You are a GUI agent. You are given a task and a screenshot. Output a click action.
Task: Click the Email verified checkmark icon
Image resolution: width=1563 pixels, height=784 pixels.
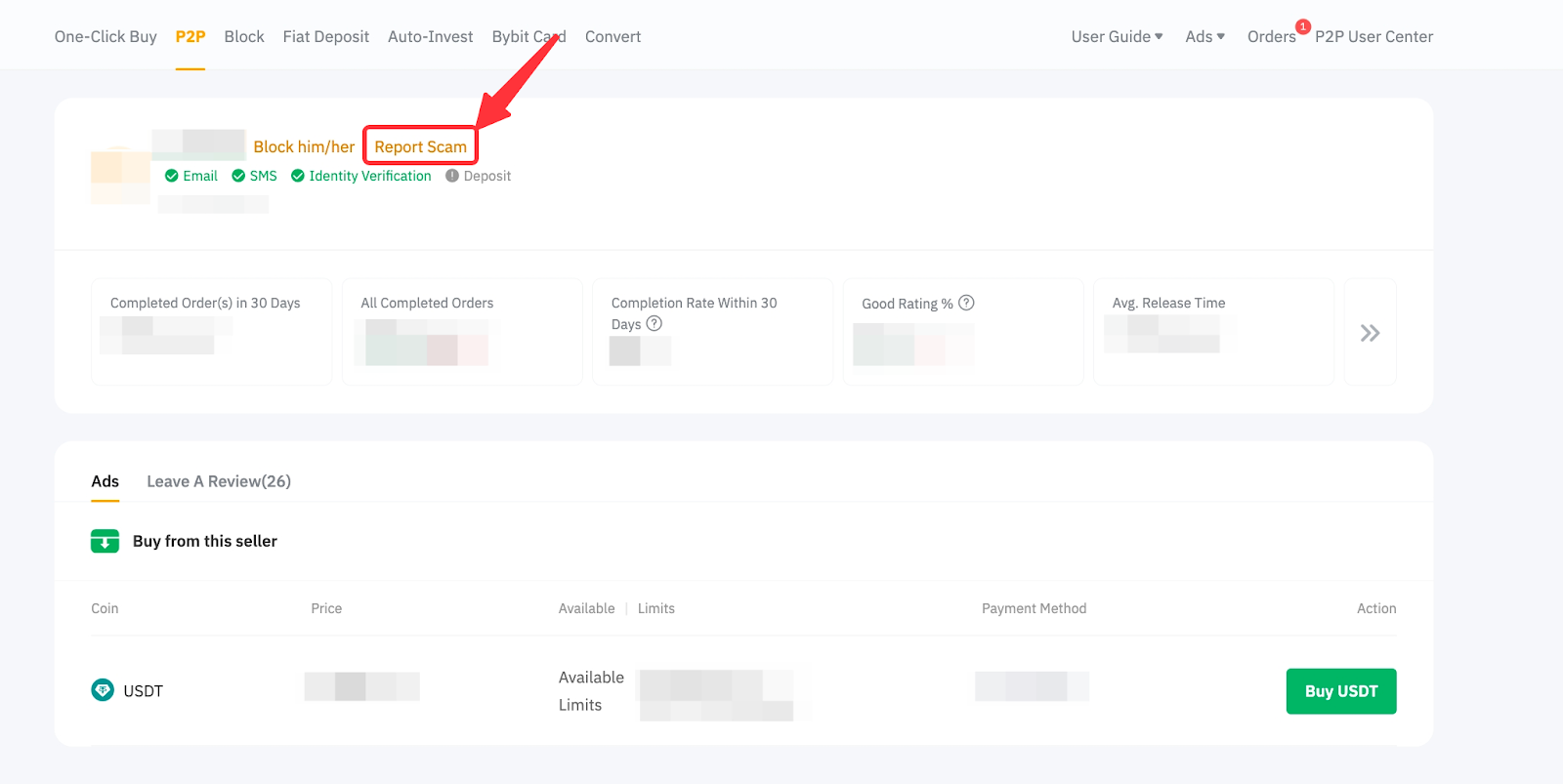click(x=172, y=176)
